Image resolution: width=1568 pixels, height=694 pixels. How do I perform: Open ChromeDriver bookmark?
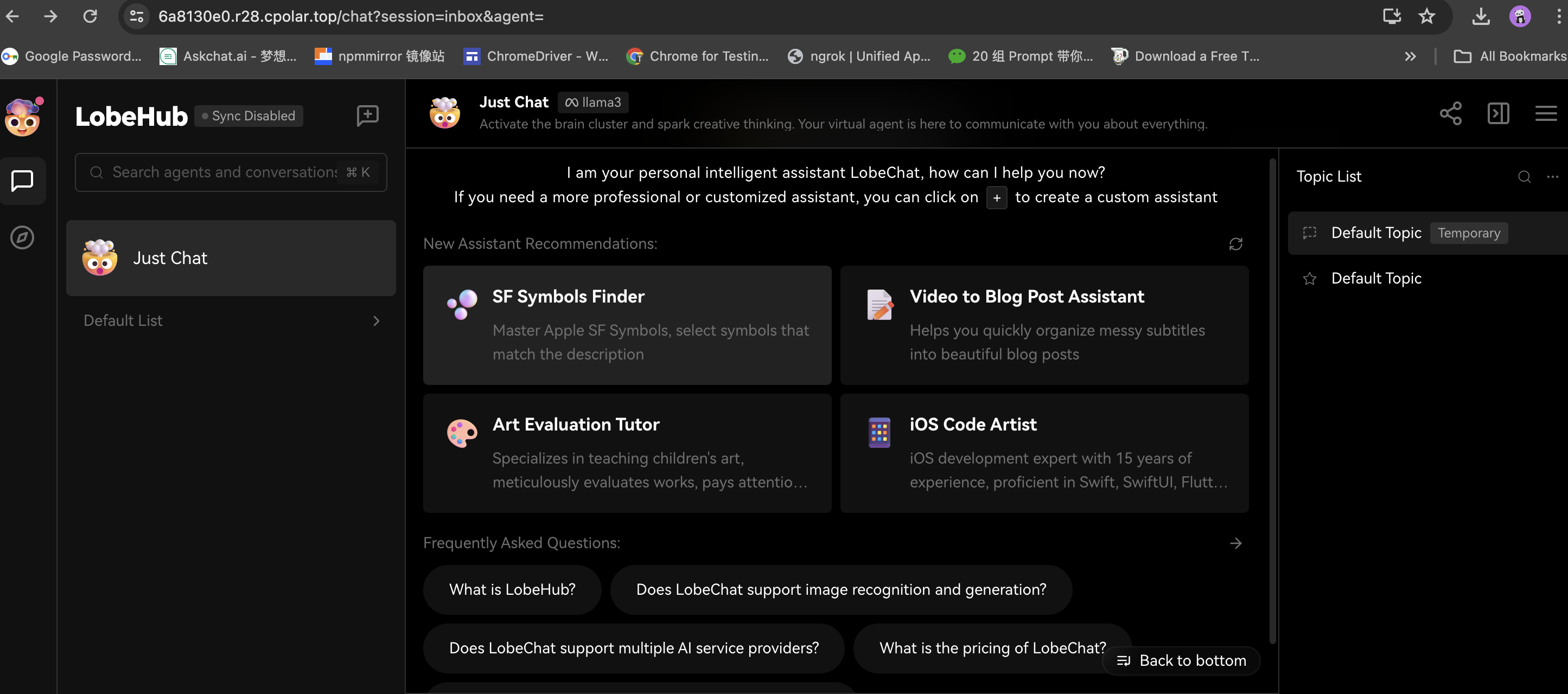(x=536, y=56)
